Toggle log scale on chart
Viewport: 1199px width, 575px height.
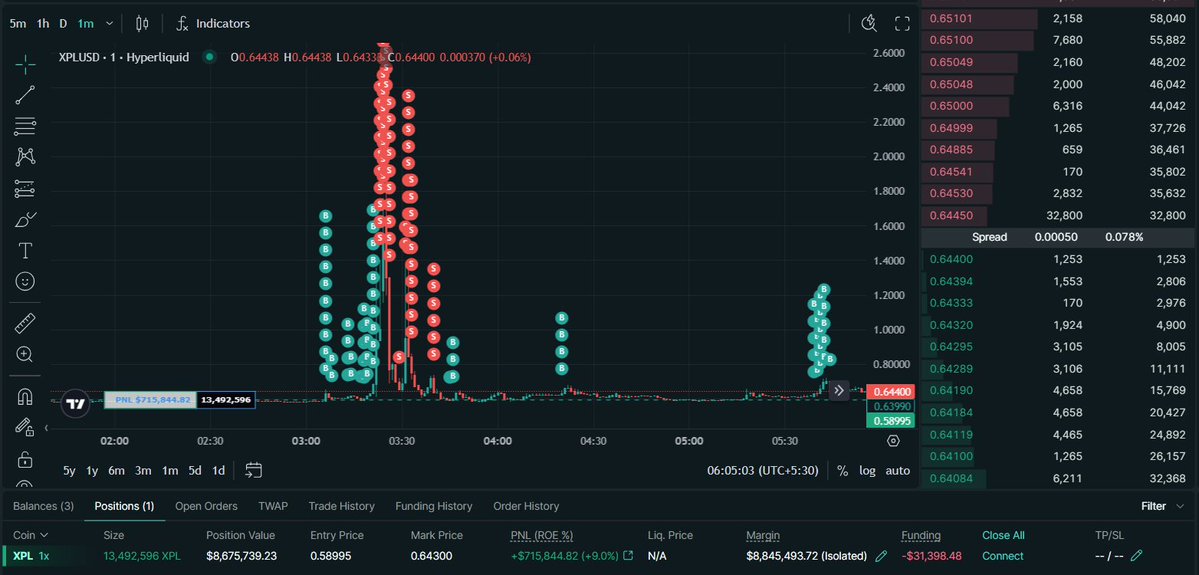tap(867, 471)
